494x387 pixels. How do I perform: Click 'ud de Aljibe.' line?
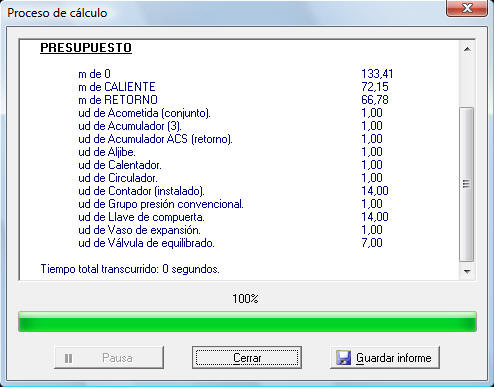107,152
